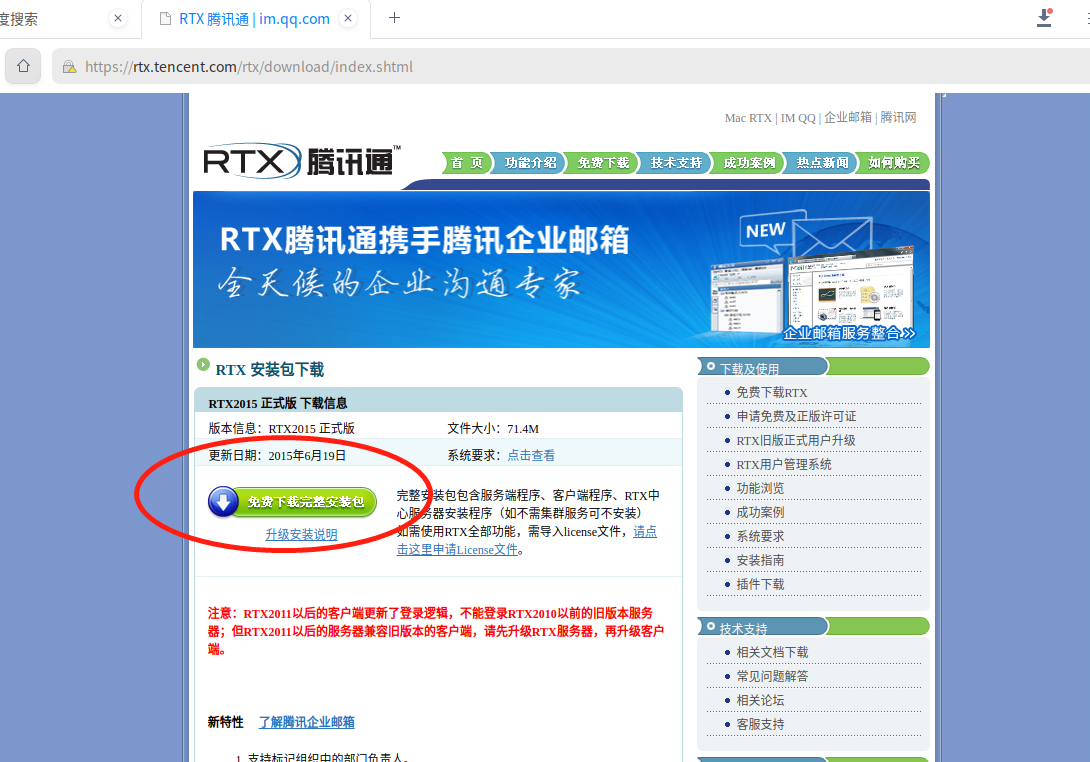Click 更新日期: 2015年6月19日 text
Image resolution: width=1090 pixels, height=762 pixels.
pyautogui.click(x=277, y=455)
